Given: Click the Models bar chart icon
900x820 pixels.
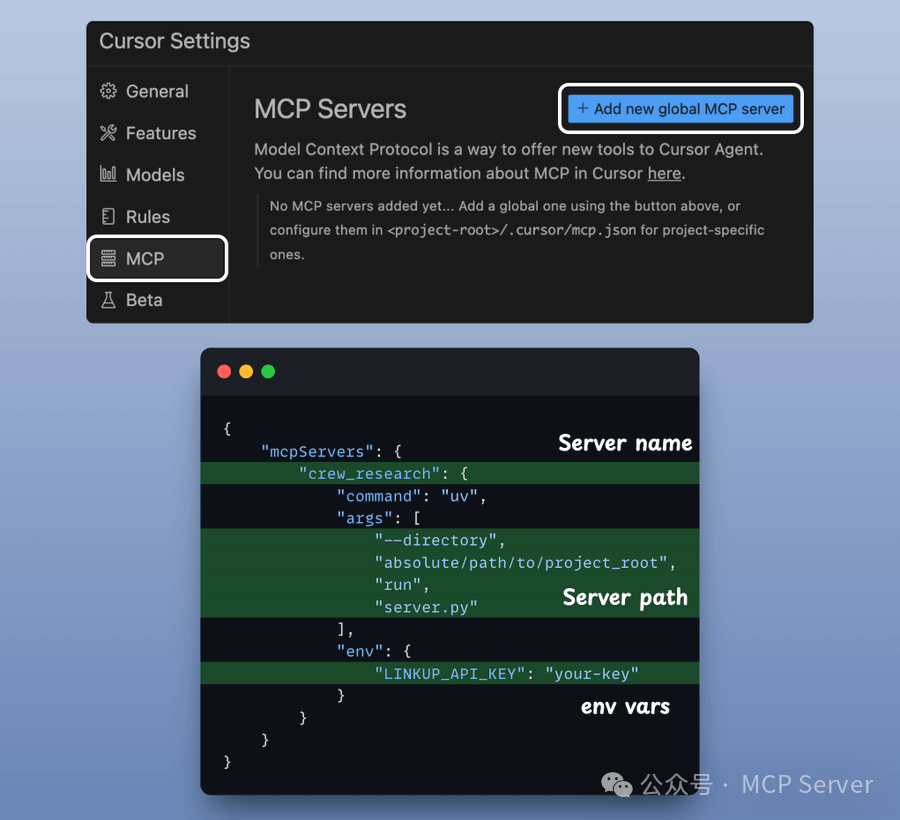Looking at the screenshot, I should click(108, 174).
